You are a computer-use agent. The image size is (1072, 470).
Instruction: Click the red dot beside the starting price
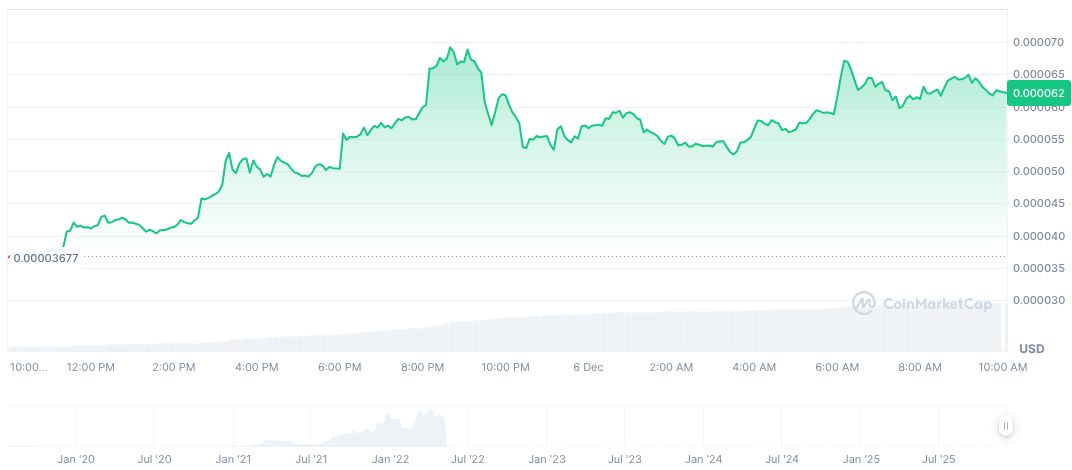coord(9,256)
